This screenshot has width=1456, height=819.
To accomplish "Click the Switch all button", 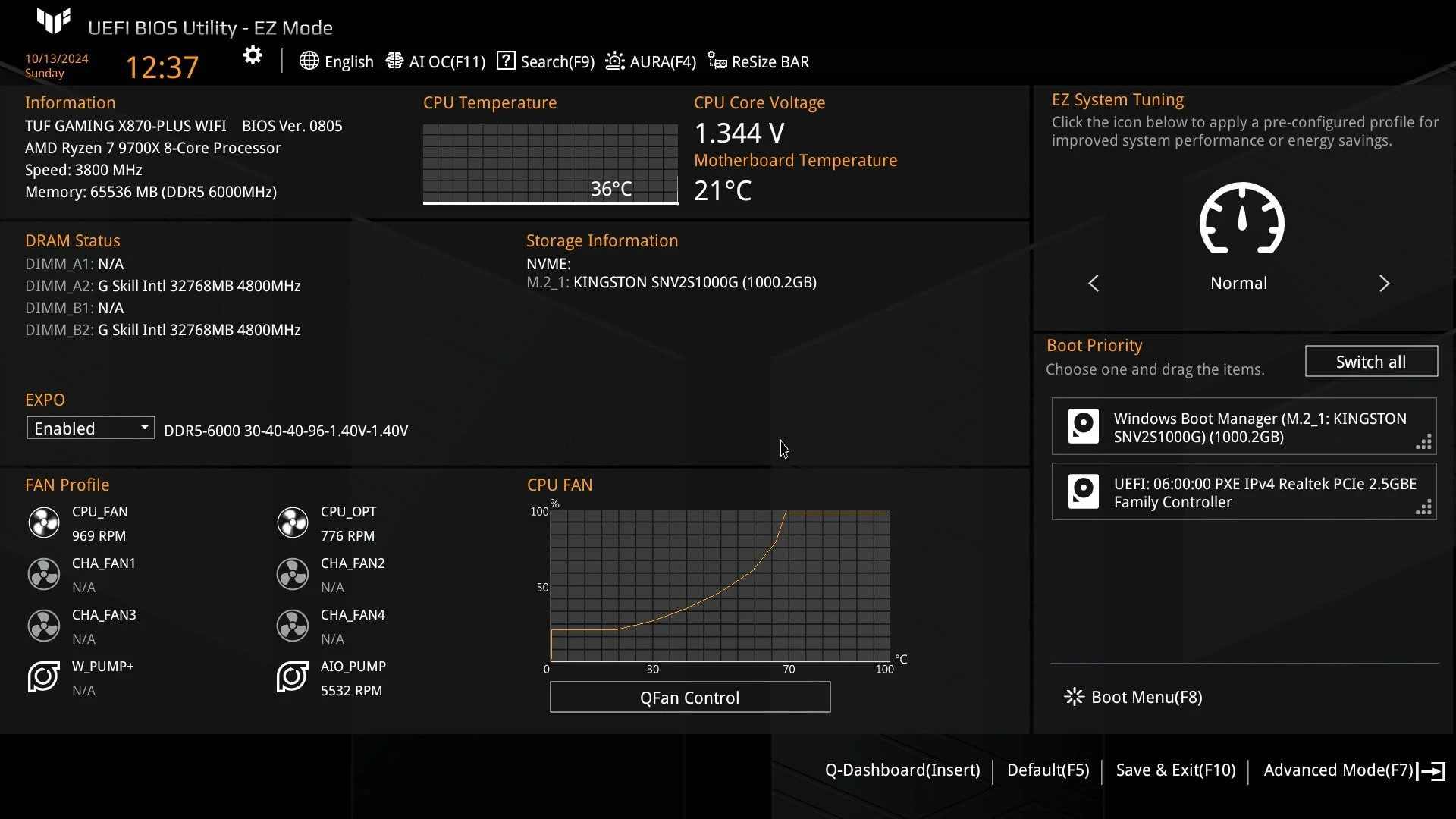I will [x=1371, y=362].
